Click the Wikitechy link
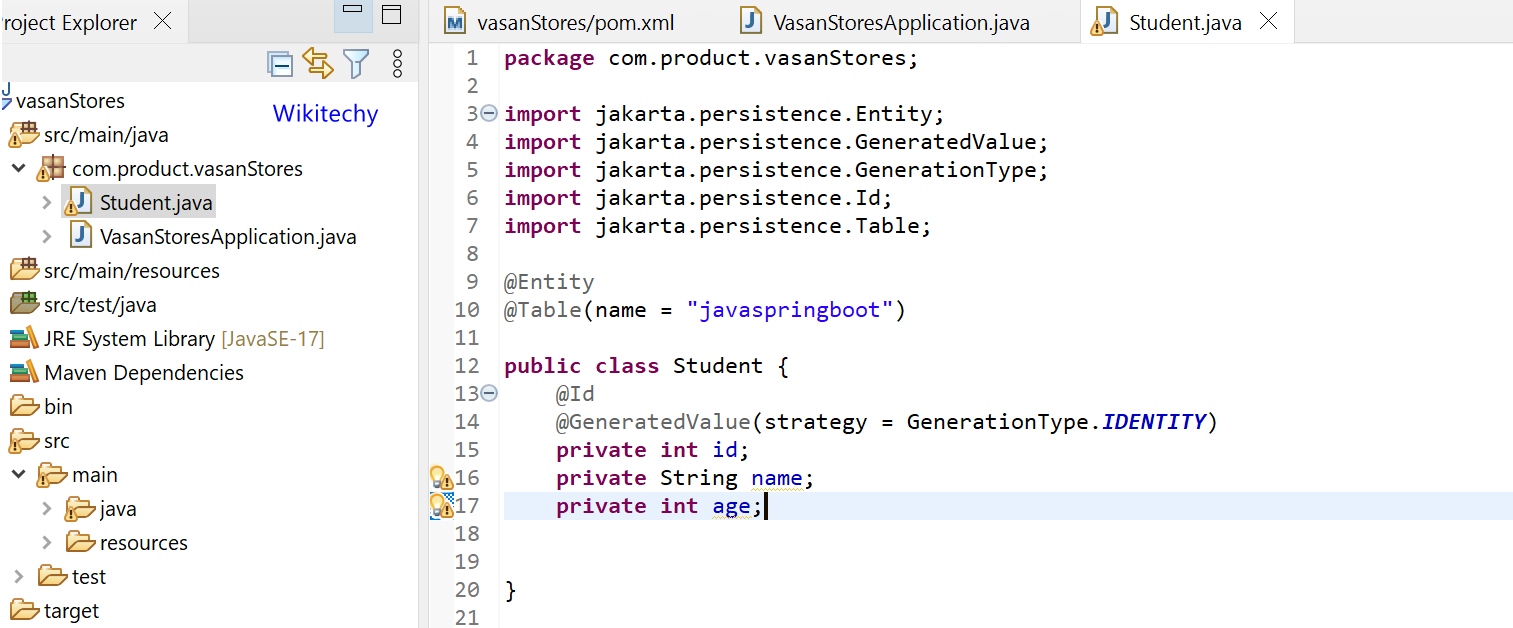The width and height of the screenshot is (1513, 628). coord(325,113)
